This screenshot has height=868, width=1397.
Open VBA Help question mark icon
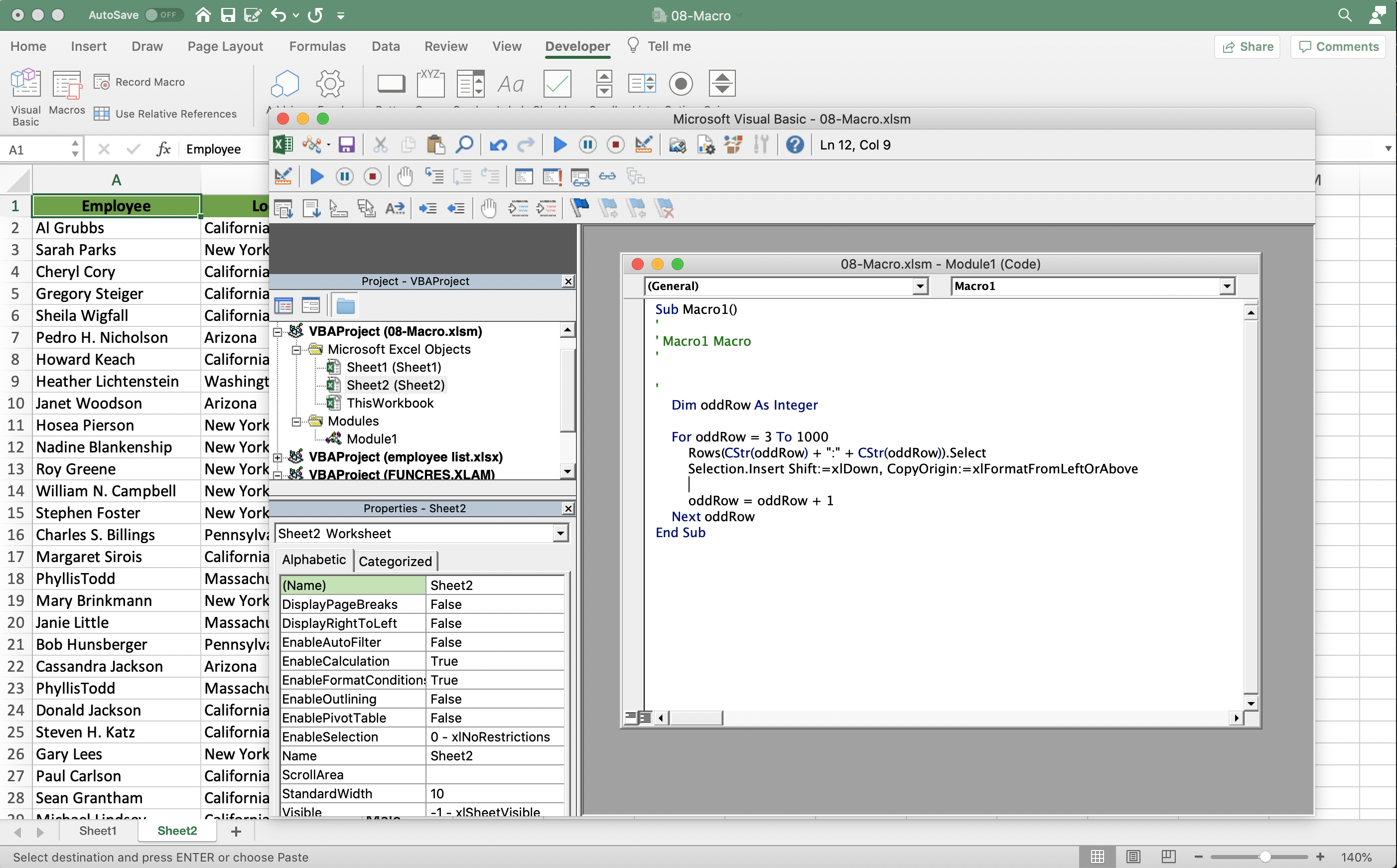[794, 145]
